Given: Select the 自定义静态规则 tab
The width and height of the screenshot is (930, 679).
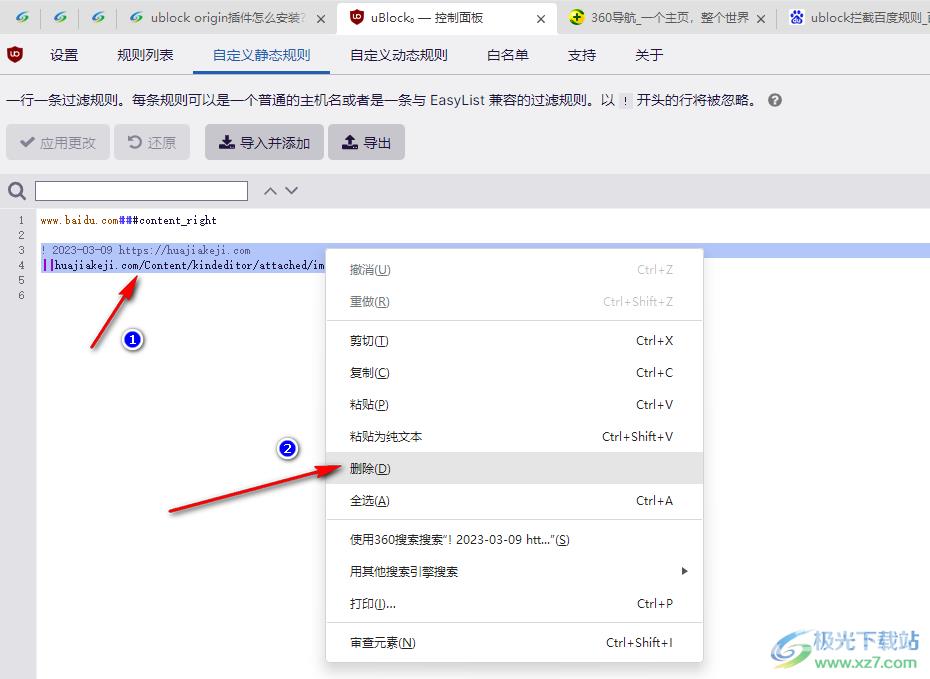Looking at the screenshot, I should 262,55.
